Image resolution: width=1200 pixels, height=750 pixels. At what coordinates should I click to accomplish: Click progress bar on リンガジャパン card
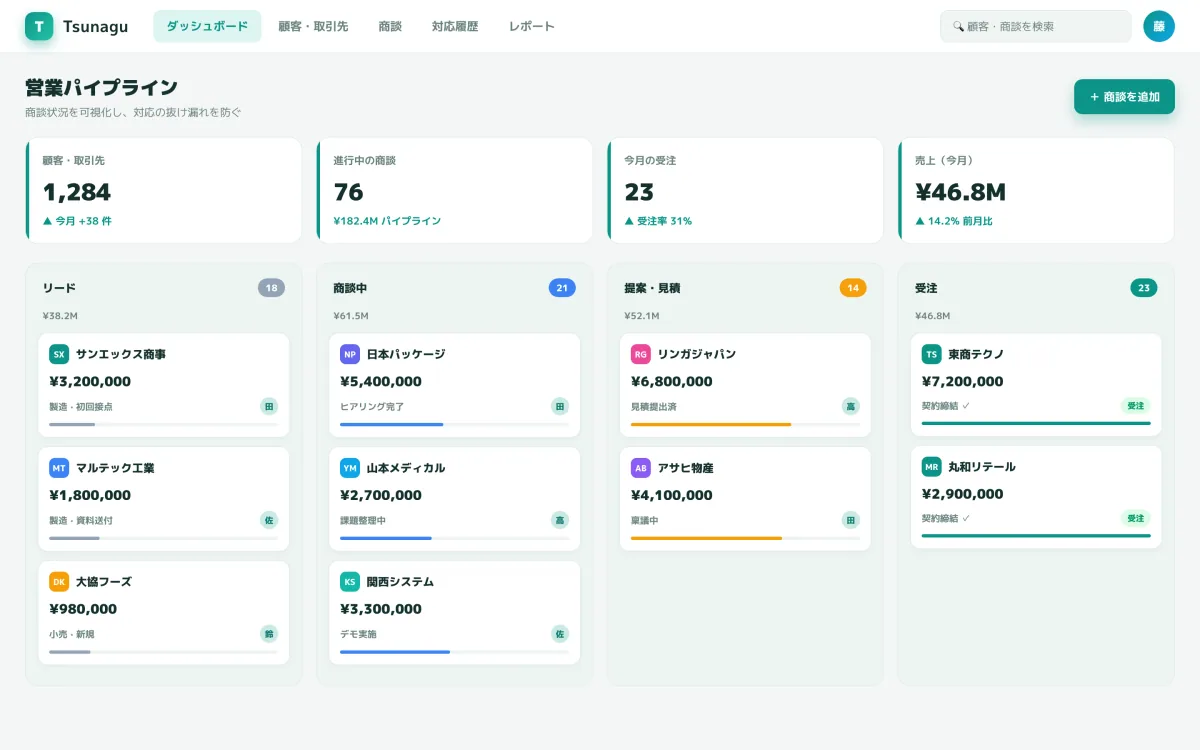point(746,424)
